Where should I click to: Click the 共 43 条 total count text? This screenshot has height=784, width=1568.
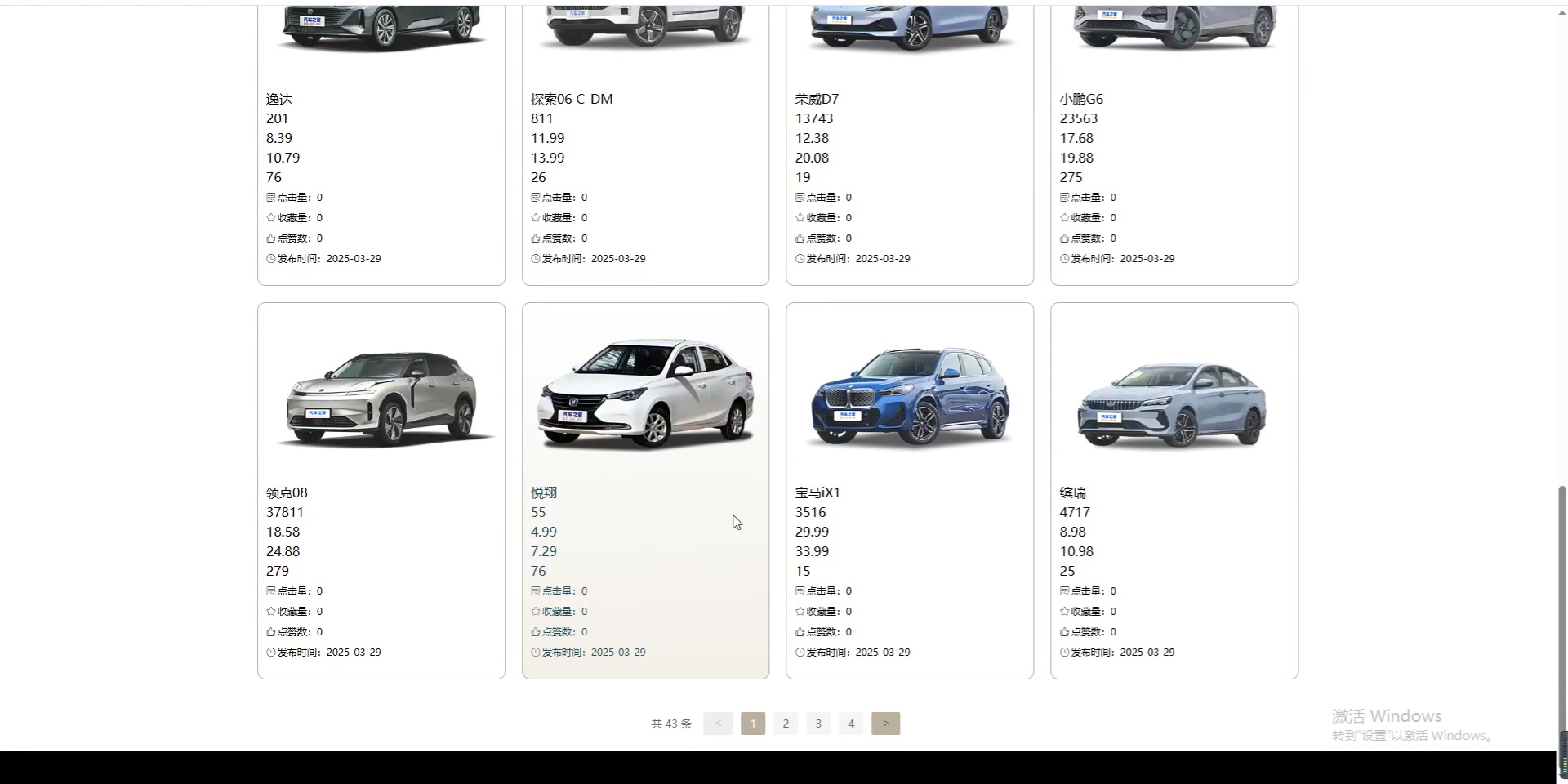click(671, 724)
